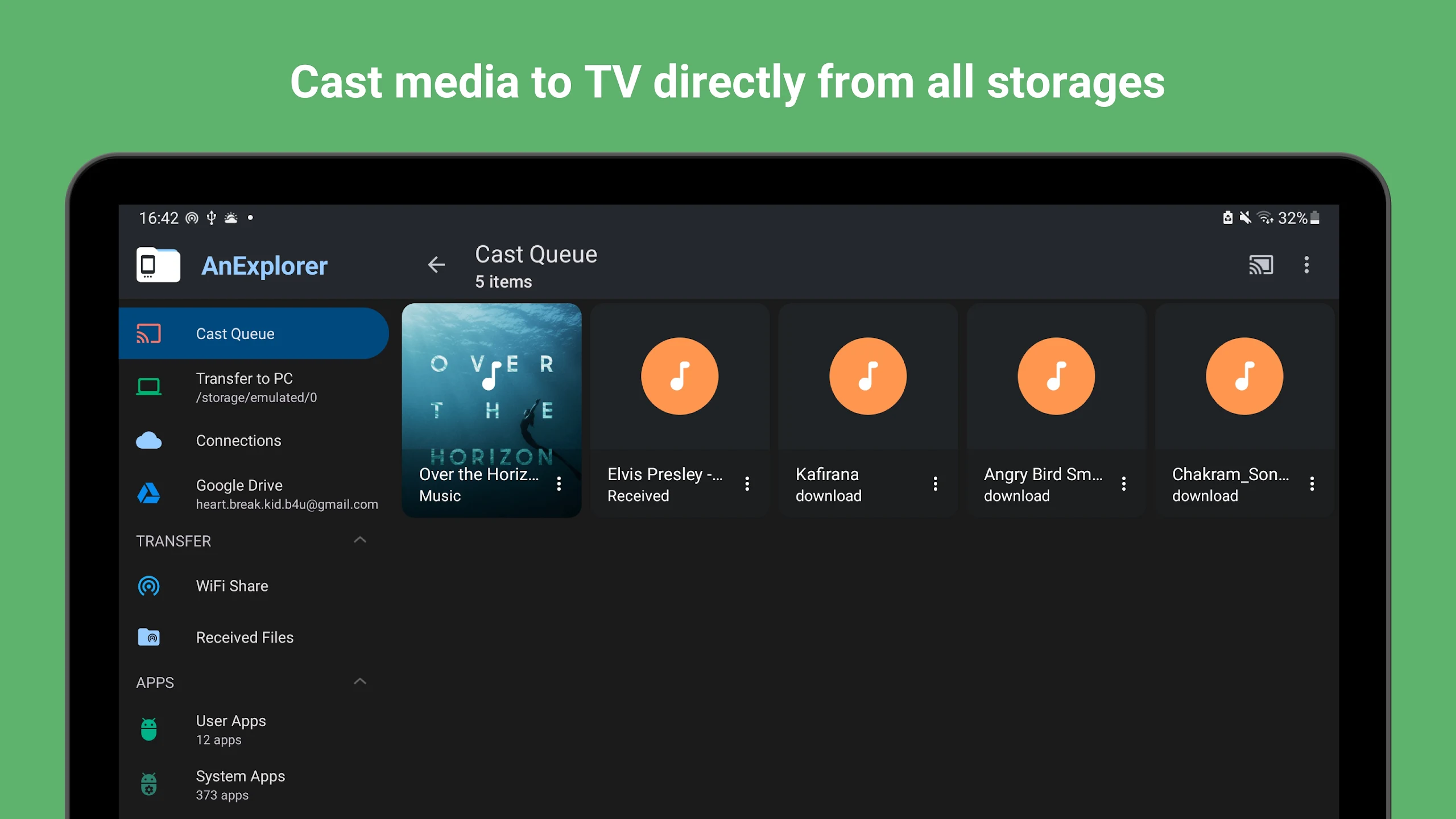The height and width of the screenshot is (819, 1456).
Task: Collapse the APPS section chevron
Action: tap(359, 681)
